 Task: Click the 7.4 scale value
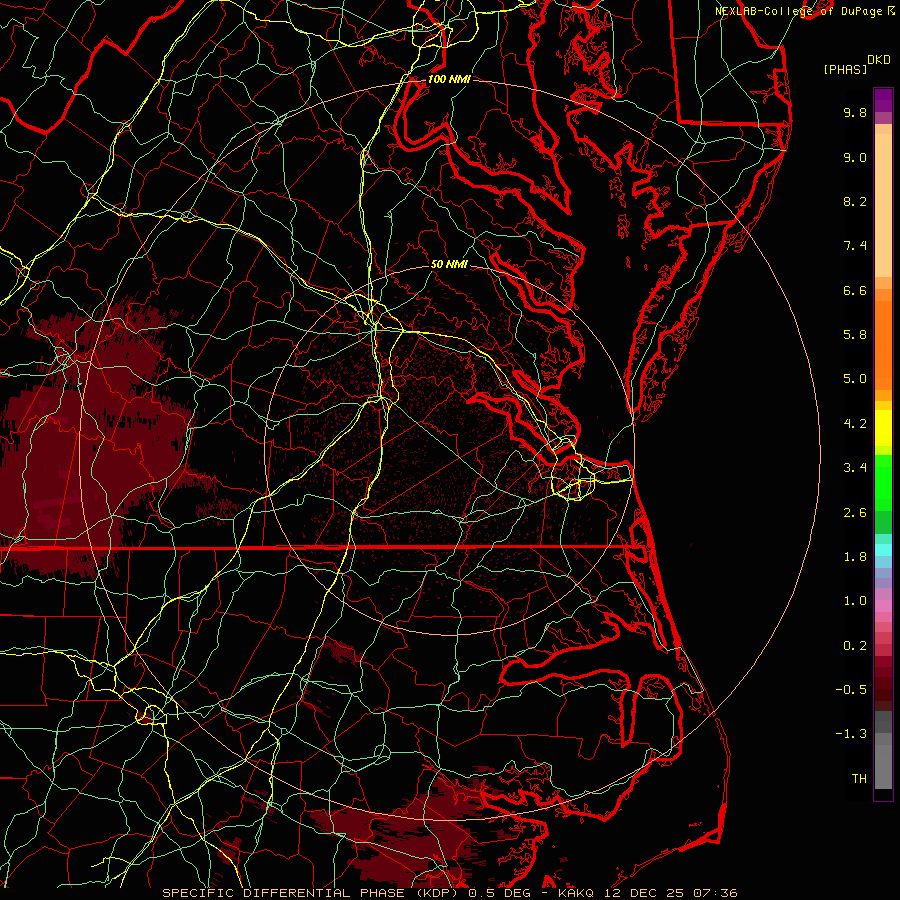(x=855, y=246)
